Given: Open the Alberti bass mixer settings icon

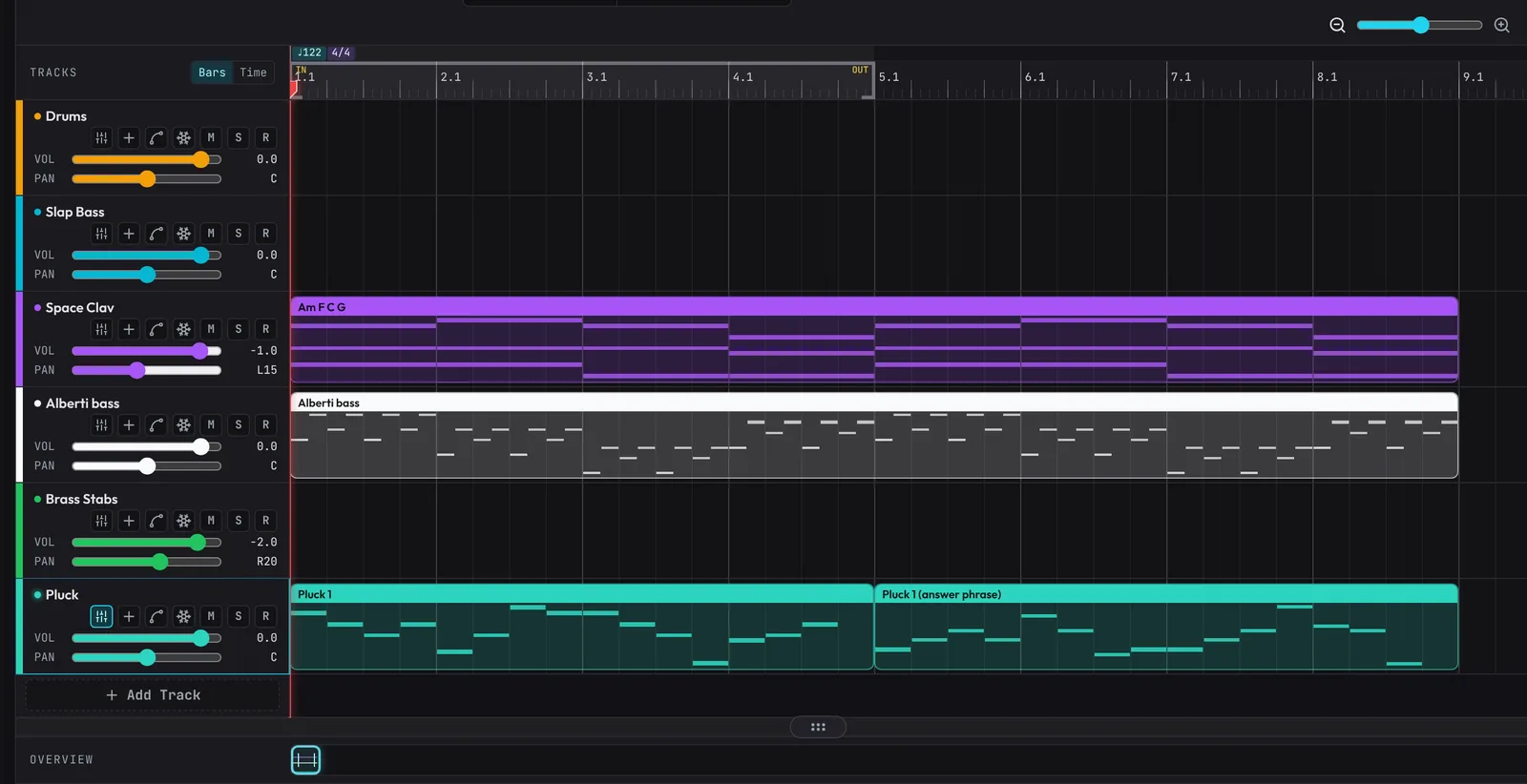Looking at the screenshot, I should [102, 424].
